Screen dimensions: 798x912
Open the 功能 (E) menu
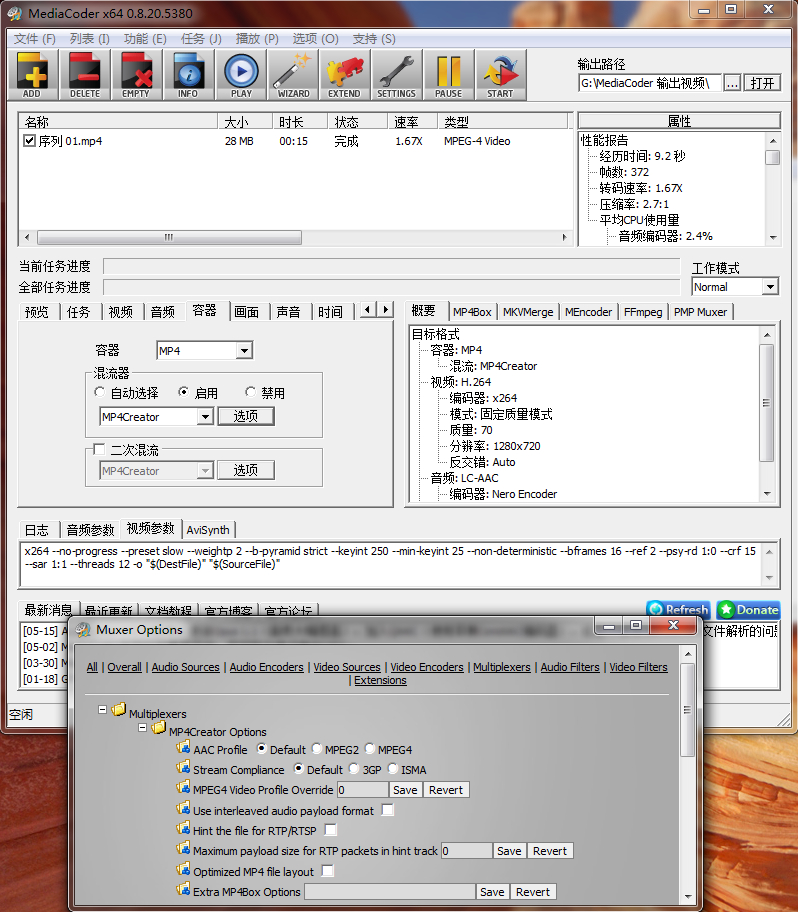point(145,39)
